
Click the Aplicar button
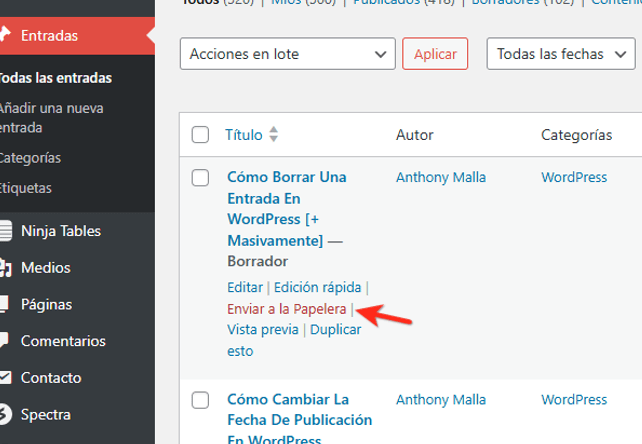435,54
